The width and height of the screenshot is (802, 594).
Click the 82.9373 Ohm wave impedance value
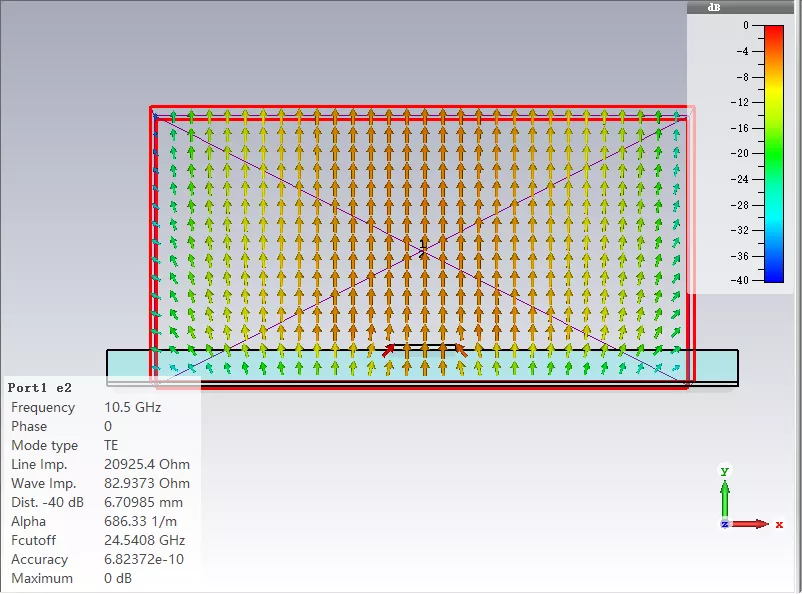point(147,483)
